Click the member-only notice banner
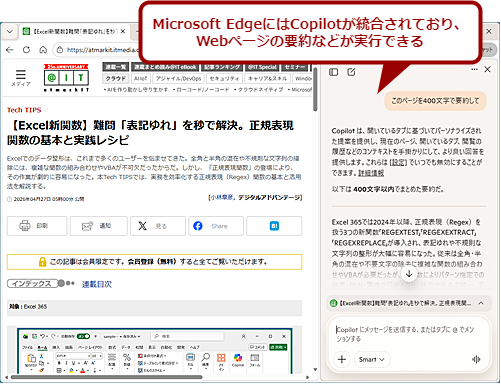Viewport: 501px width, 384px height. pyautogui.click(x=154, y=262)
